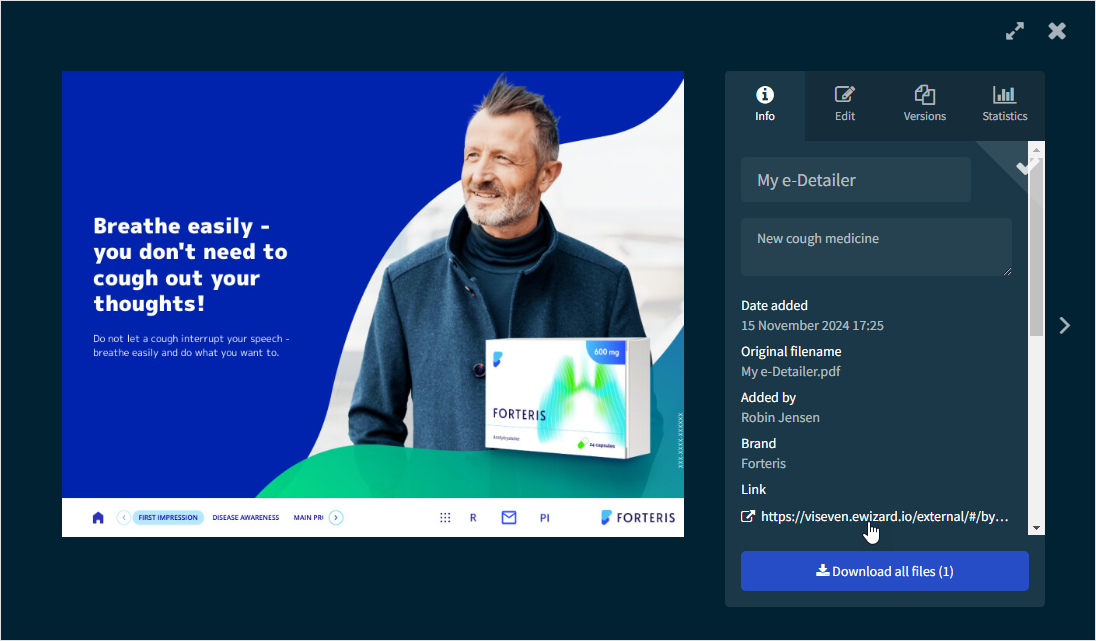
Task: Select the Disease Awareness chapter on slide
Action: [x=246, y=518]
